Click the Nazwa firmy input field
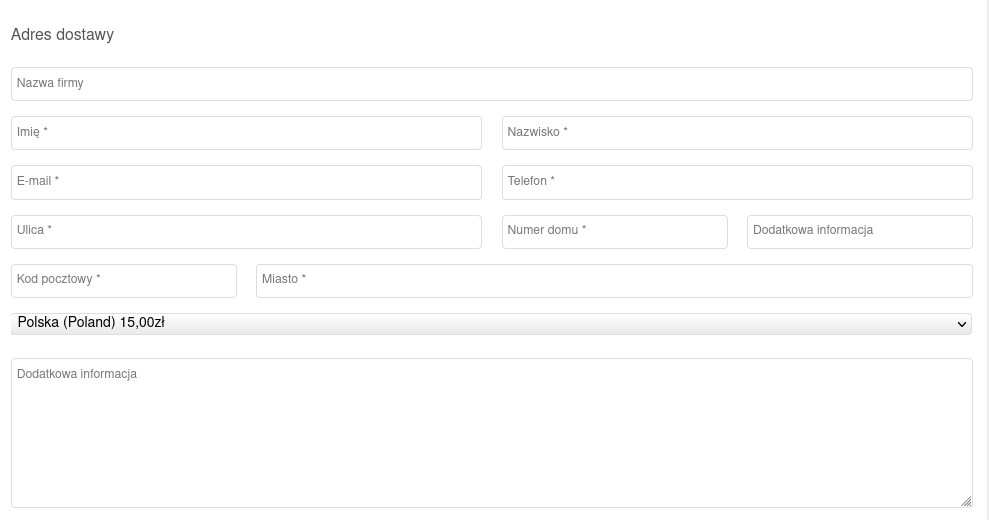Viewport: 989px width, 520px height. 491,84
